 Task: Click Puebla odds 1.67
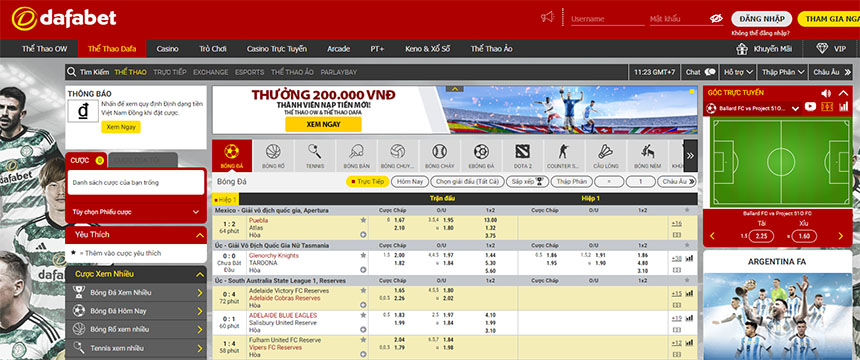tap(399, 220)
